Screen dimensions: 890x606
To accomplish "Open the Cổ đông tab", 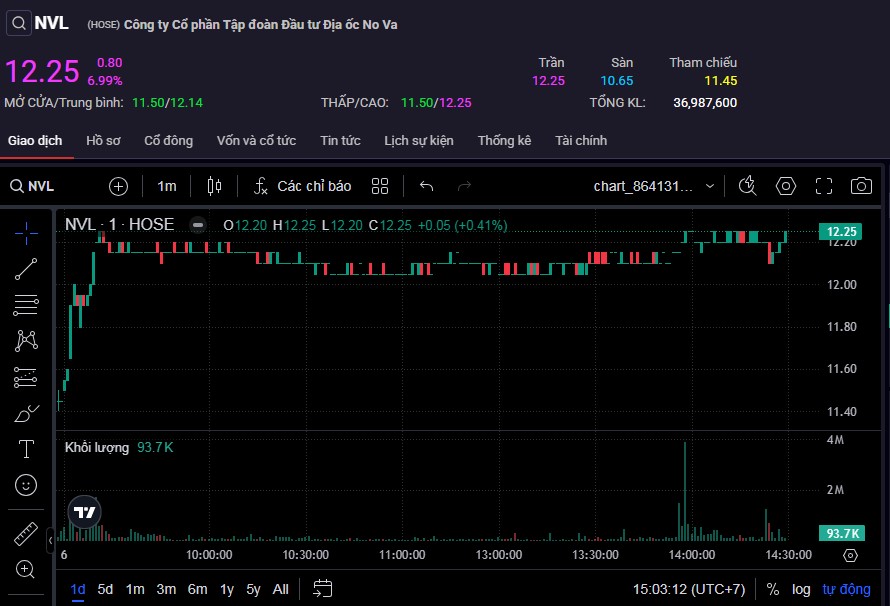I will (x=168, y=141).
